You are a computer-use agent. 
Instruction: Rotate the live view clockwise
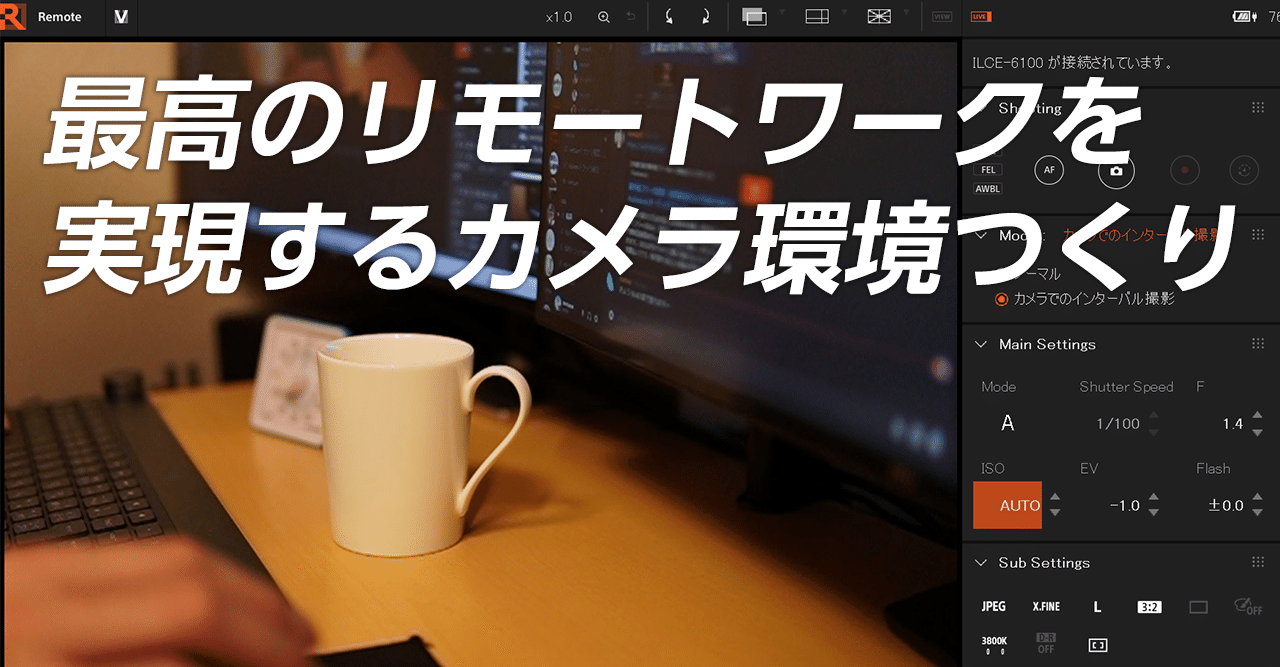pyautogui.click(x=705, y=17)
